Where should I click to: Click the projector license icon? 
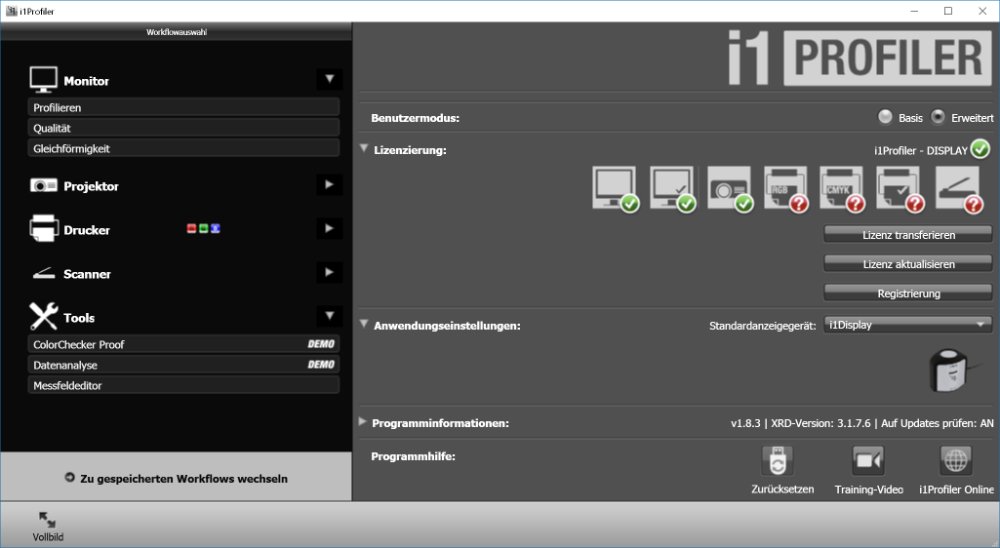click(730, 189)
